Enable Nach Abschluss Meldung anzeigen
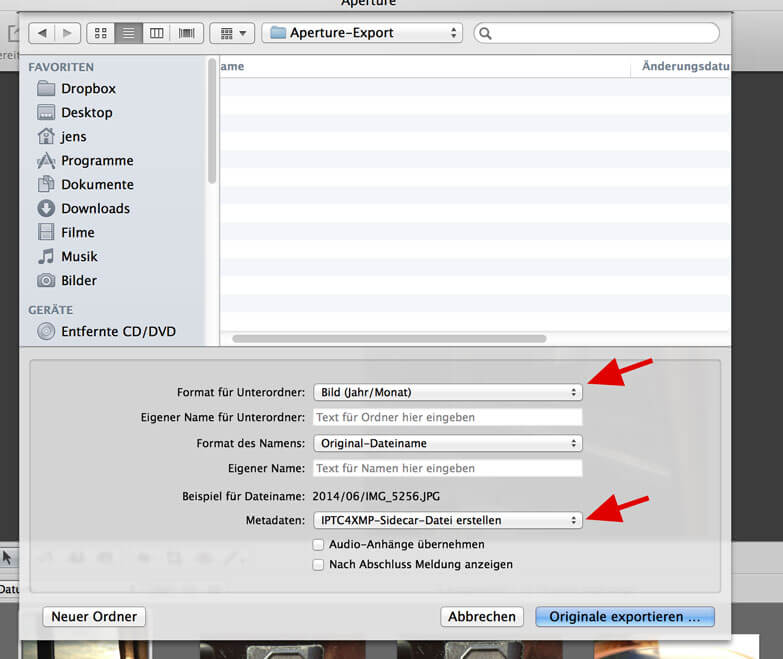The height and width of the screenshot is (659, 783). coord(319,565)
